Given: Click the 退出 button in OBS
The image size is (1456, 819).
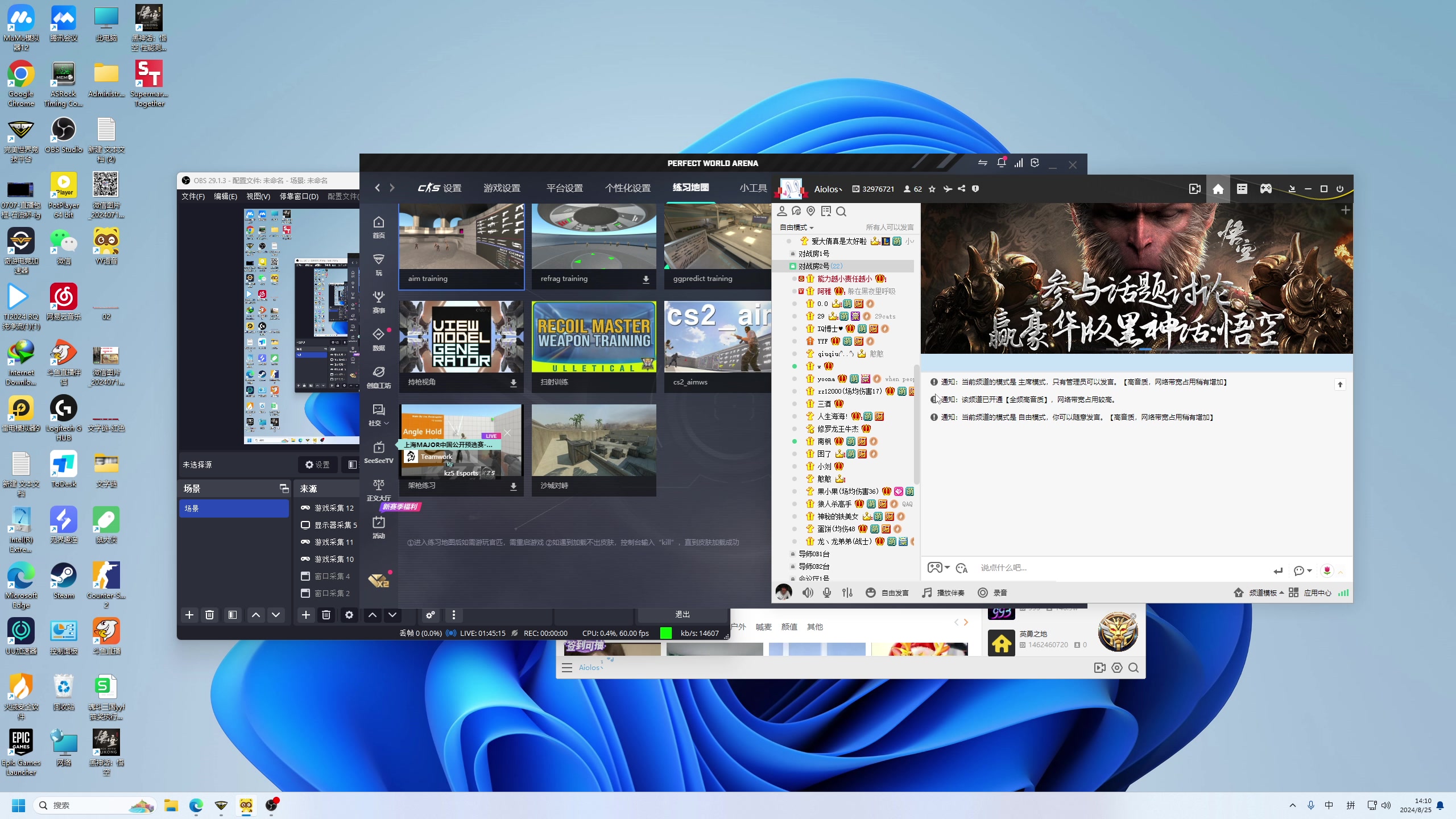Looking at the screenshot, I should [x=682, y=615].
